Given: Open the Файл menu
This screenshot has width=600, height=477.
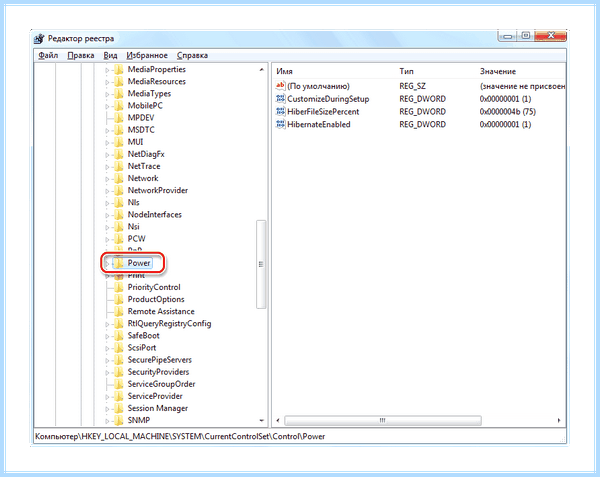Looking at the screenshot, I should point(48,55).
